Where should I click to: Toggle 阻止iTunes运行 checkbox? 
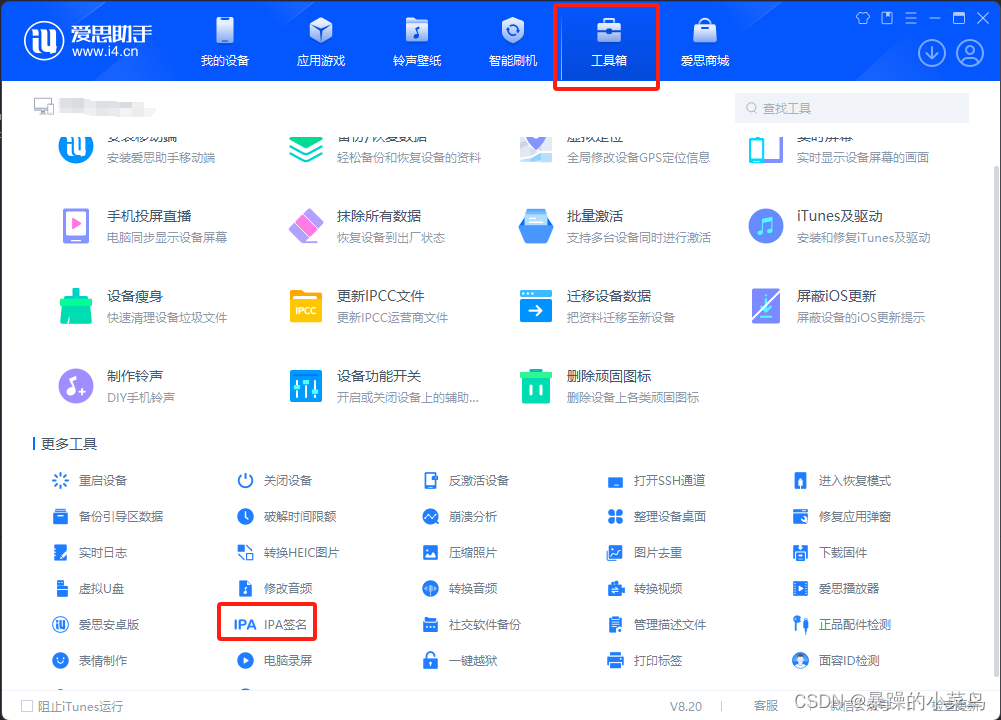(27, 706)
